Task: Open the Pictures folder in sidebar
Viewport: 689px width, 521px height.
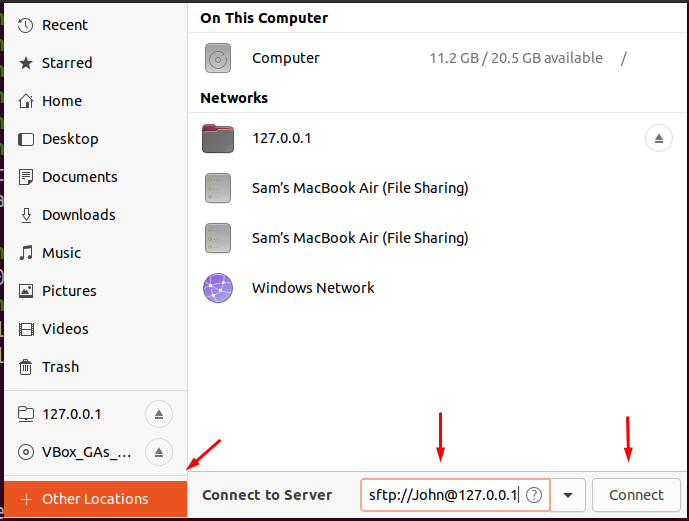Action: pyautogui.click(x=95, y=291)
